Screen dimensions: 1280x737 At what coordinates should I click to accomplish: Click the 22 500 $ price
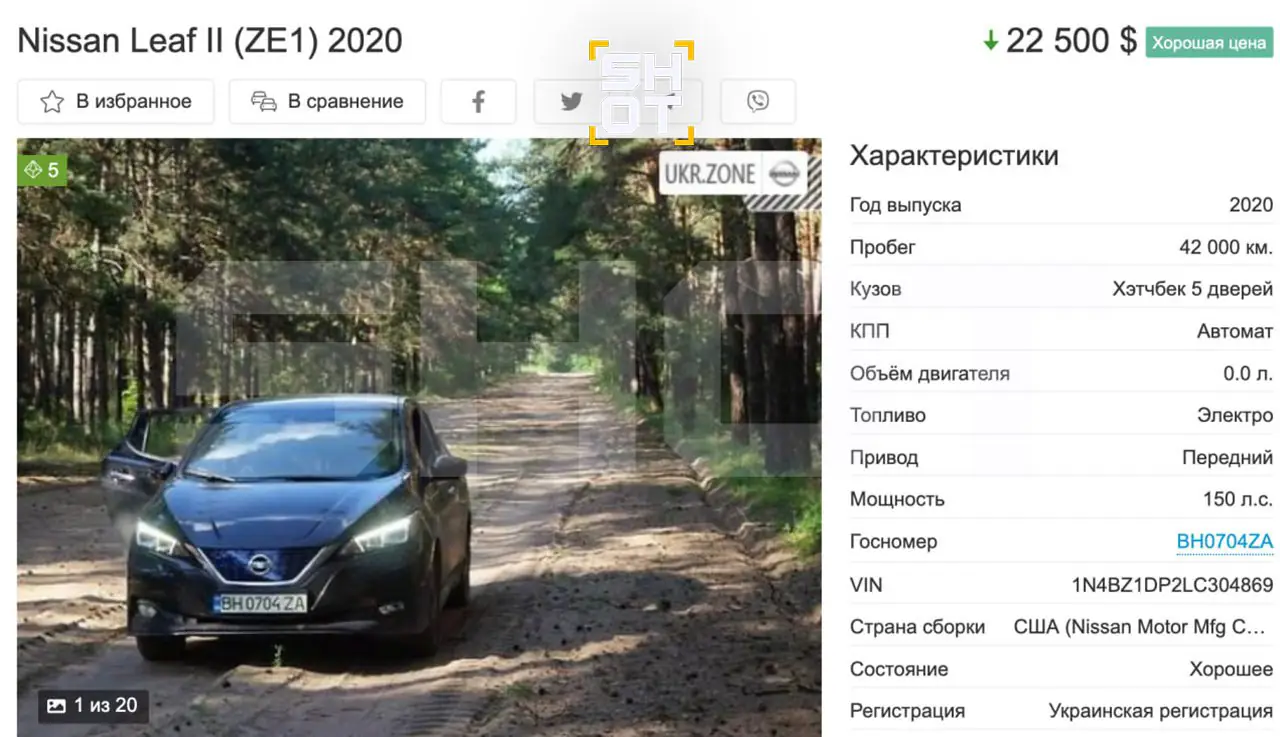(x=1070, y=41)
